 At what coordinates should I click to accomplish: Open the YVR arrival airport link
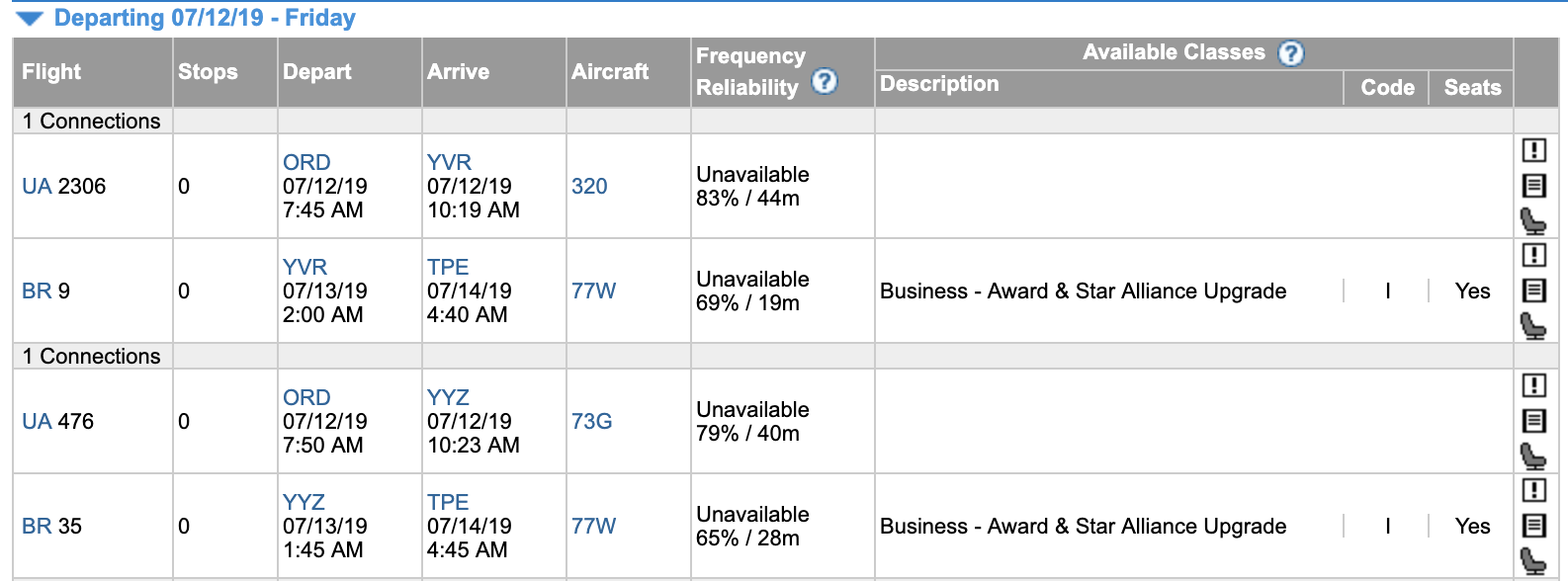[x=449, y=162]
